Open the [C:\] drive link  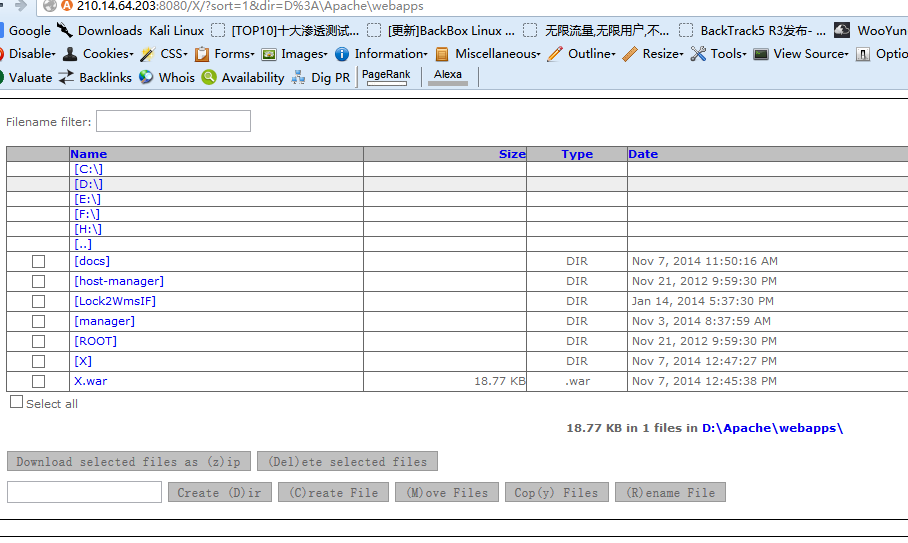(88, 169)
